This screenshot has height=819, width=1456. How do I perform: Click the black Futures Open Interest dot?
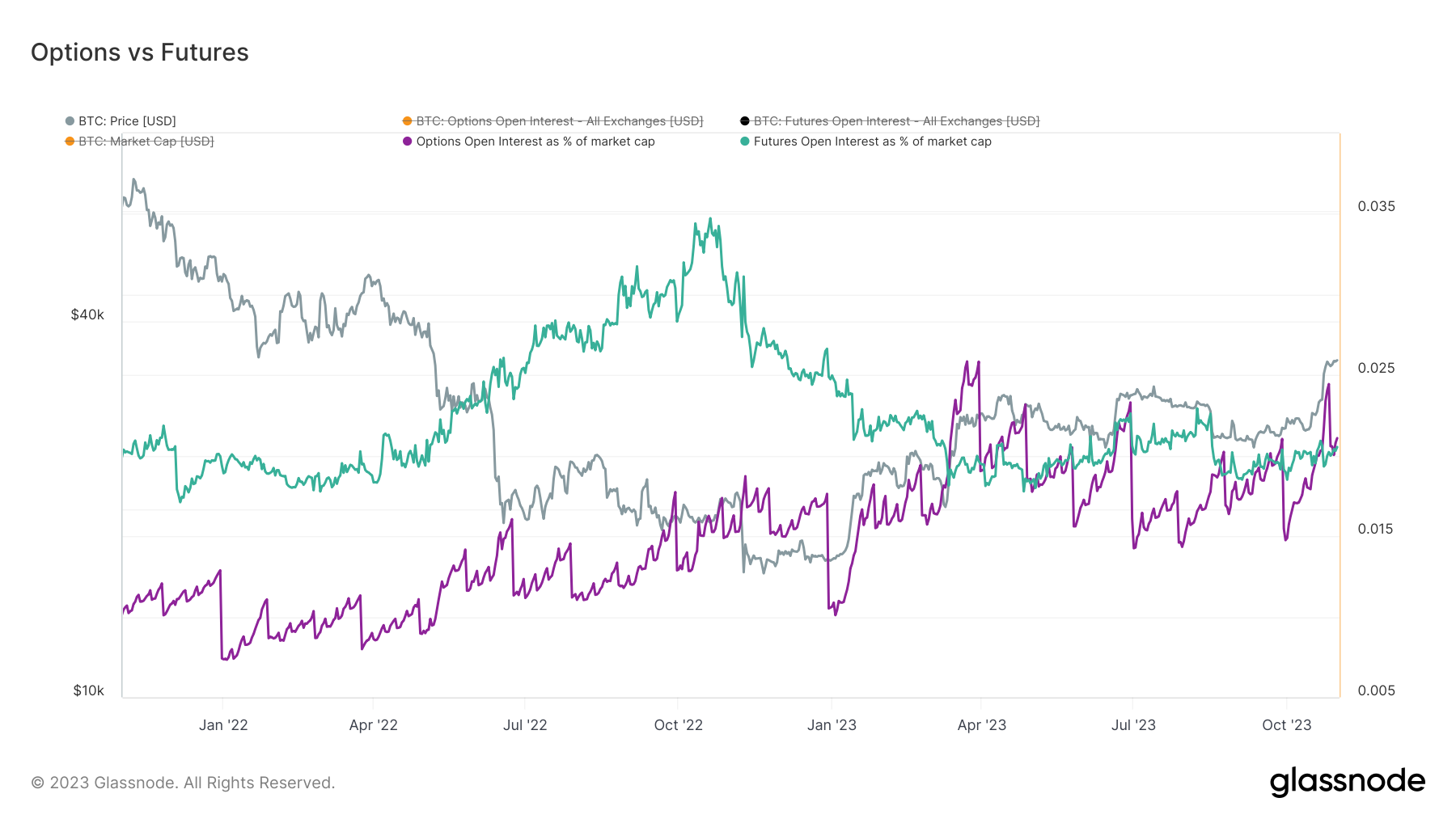point(744,121)
